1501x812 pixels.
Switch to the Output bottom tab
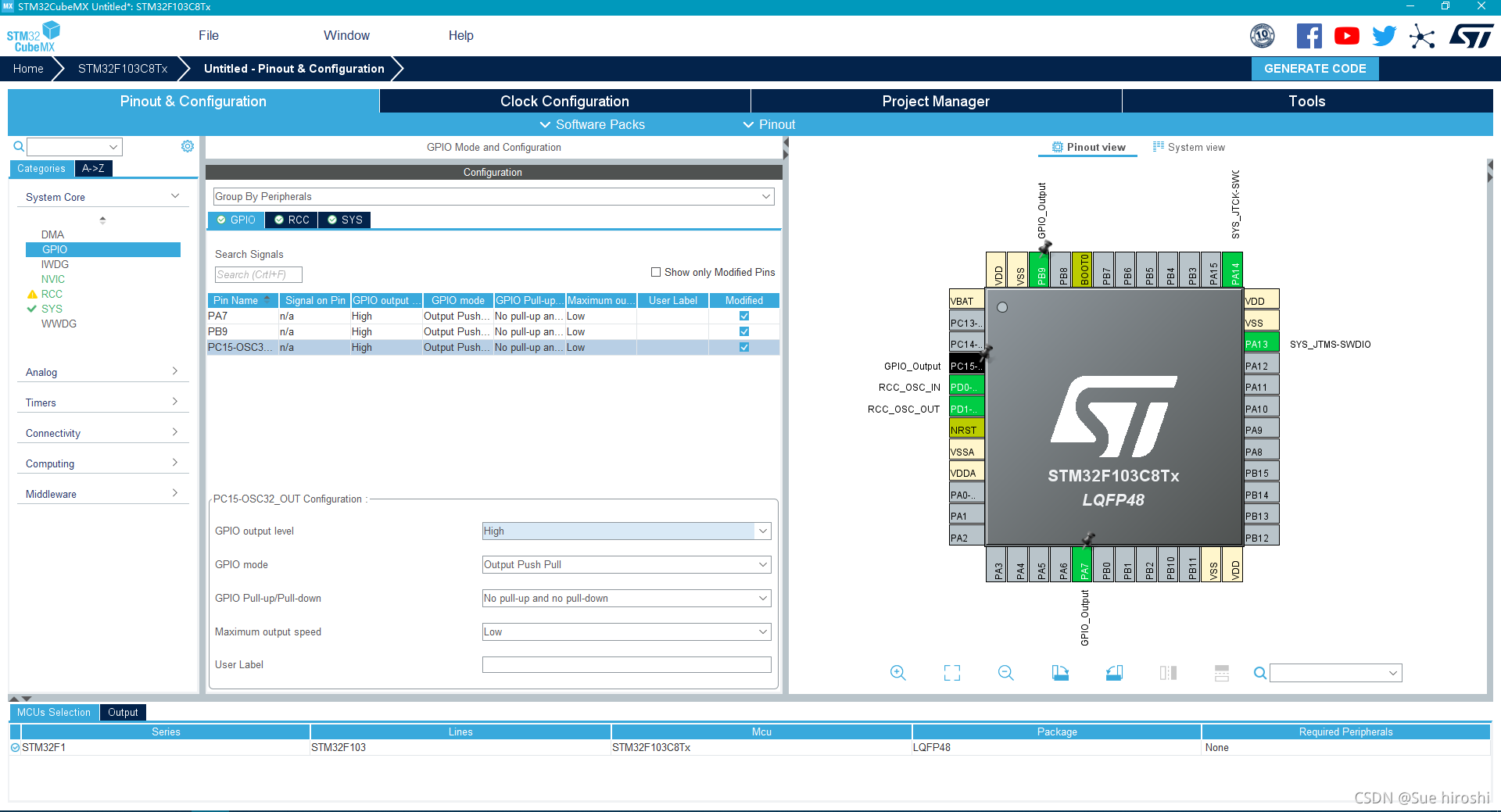tap(123, 712)
